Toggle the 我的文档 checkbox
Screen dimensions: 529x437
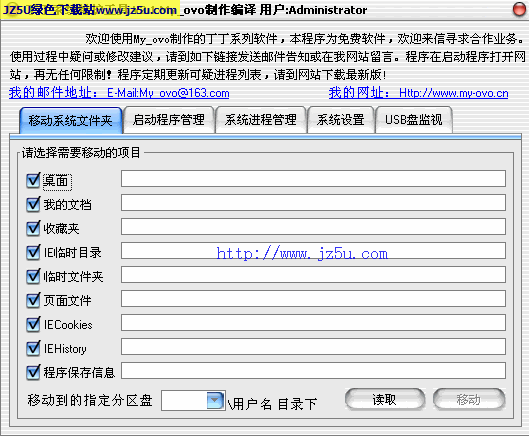pos(33,204)
